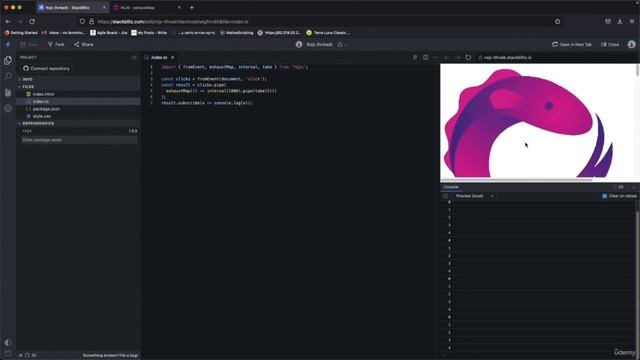Click the rxjs dependency entry
The image size is (640, 360).
tap(79, 131)
